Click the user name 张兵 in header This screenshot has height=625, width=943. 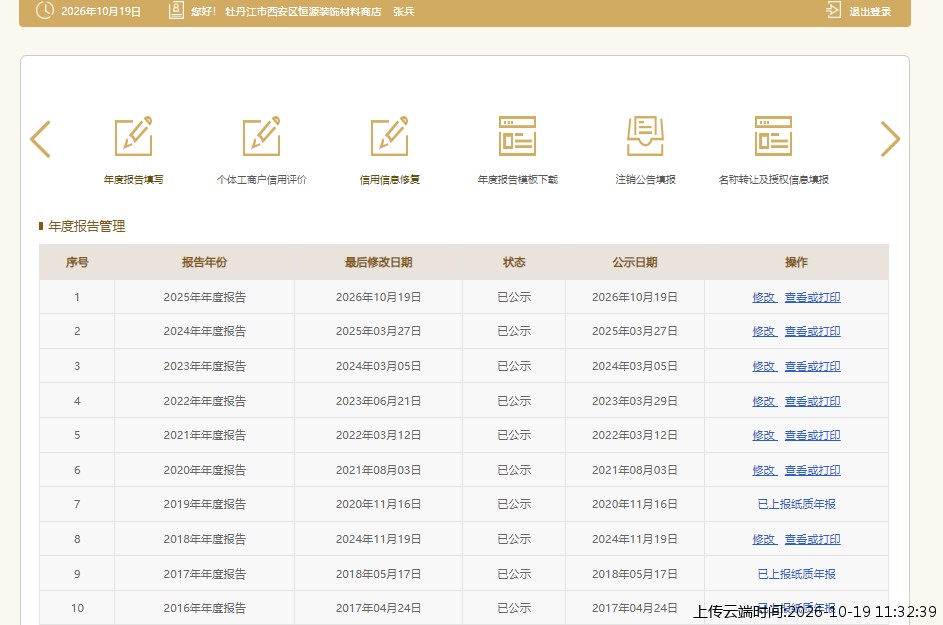(404, 11)
